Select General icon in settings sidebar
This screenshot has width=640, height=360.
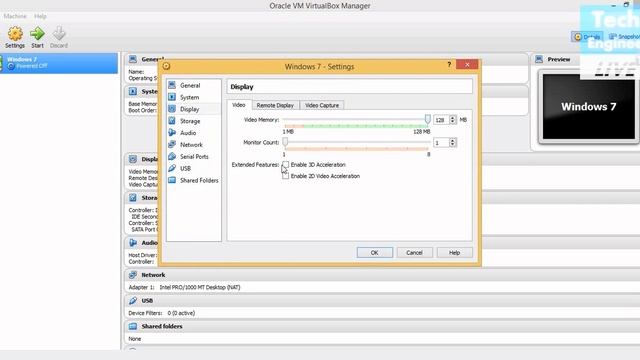172,85
